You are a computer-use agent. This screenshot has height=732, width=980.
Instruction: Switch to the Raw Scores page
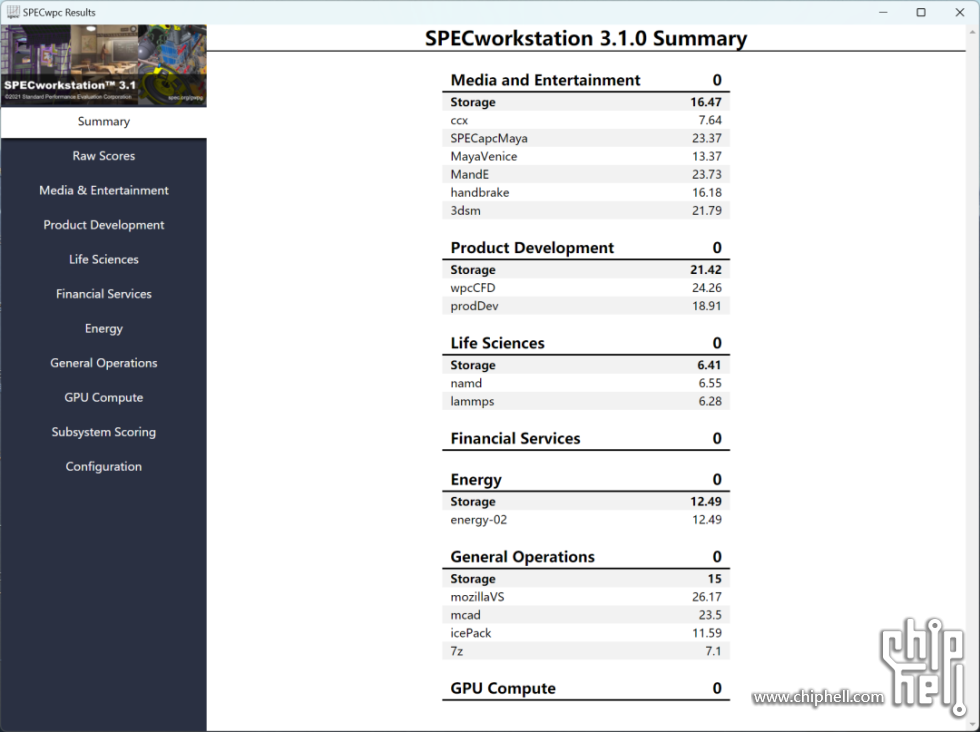[104, 156]
